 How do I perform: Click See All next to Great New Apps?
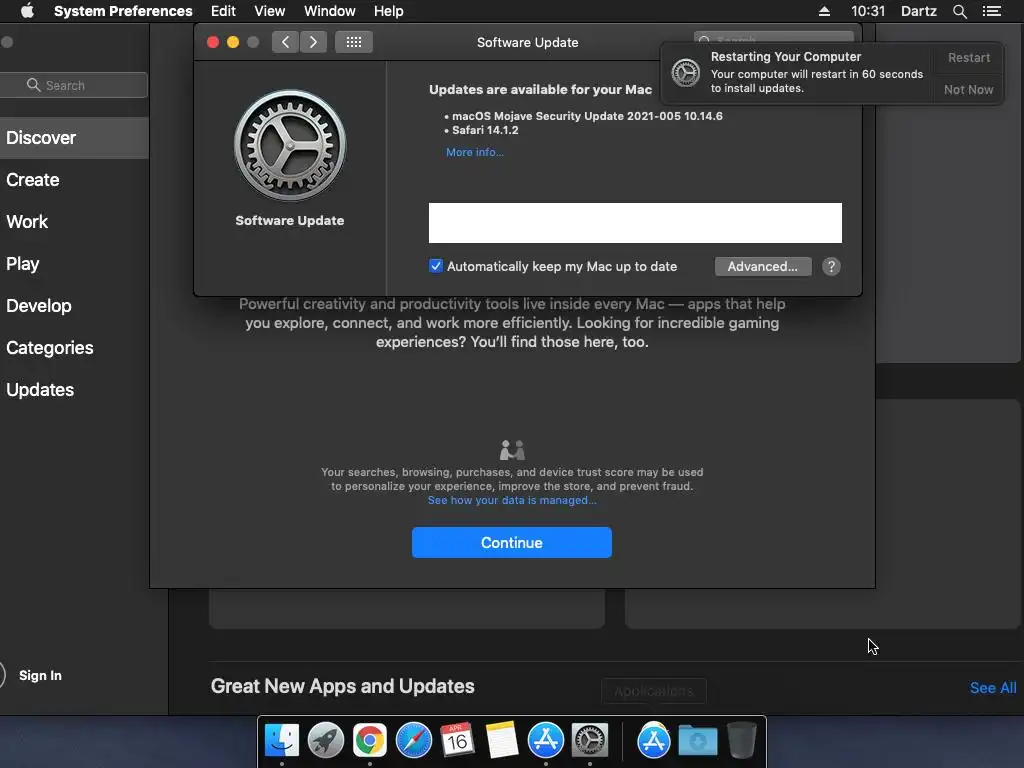(993, 688)
